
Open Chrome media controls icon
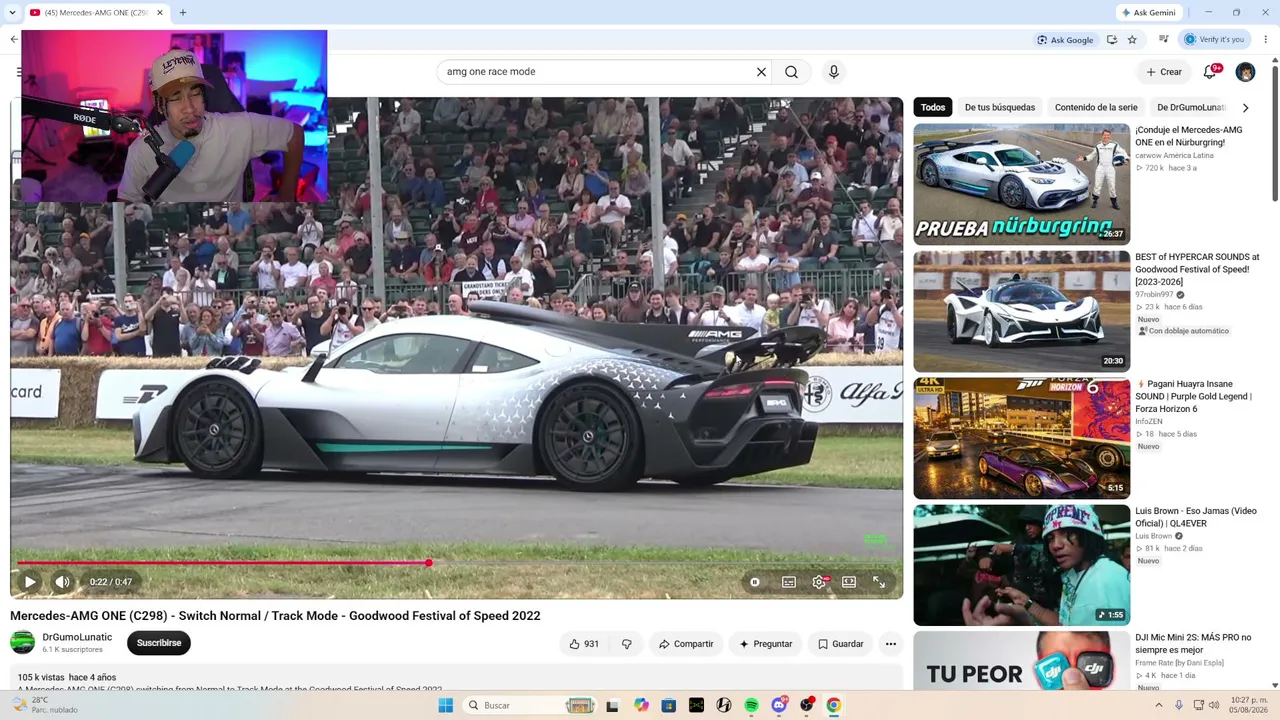1164,40
